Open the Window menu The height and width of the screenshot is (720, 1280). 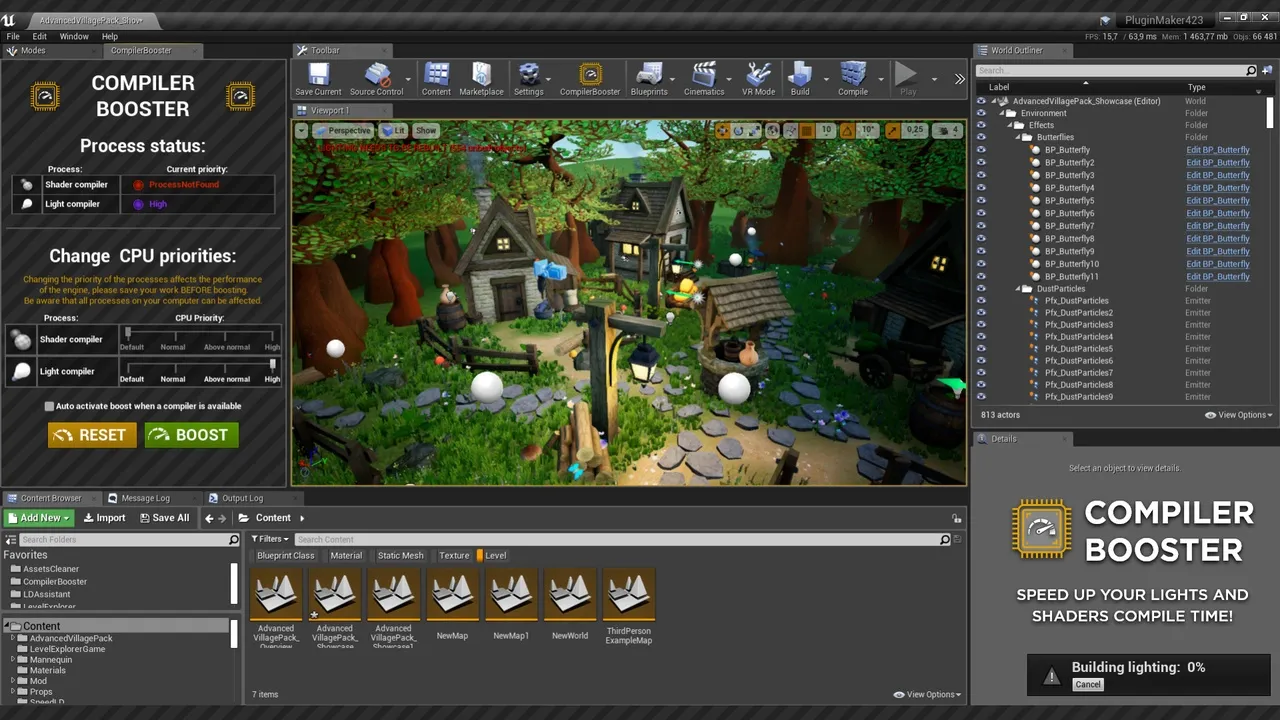pos(74,36)
